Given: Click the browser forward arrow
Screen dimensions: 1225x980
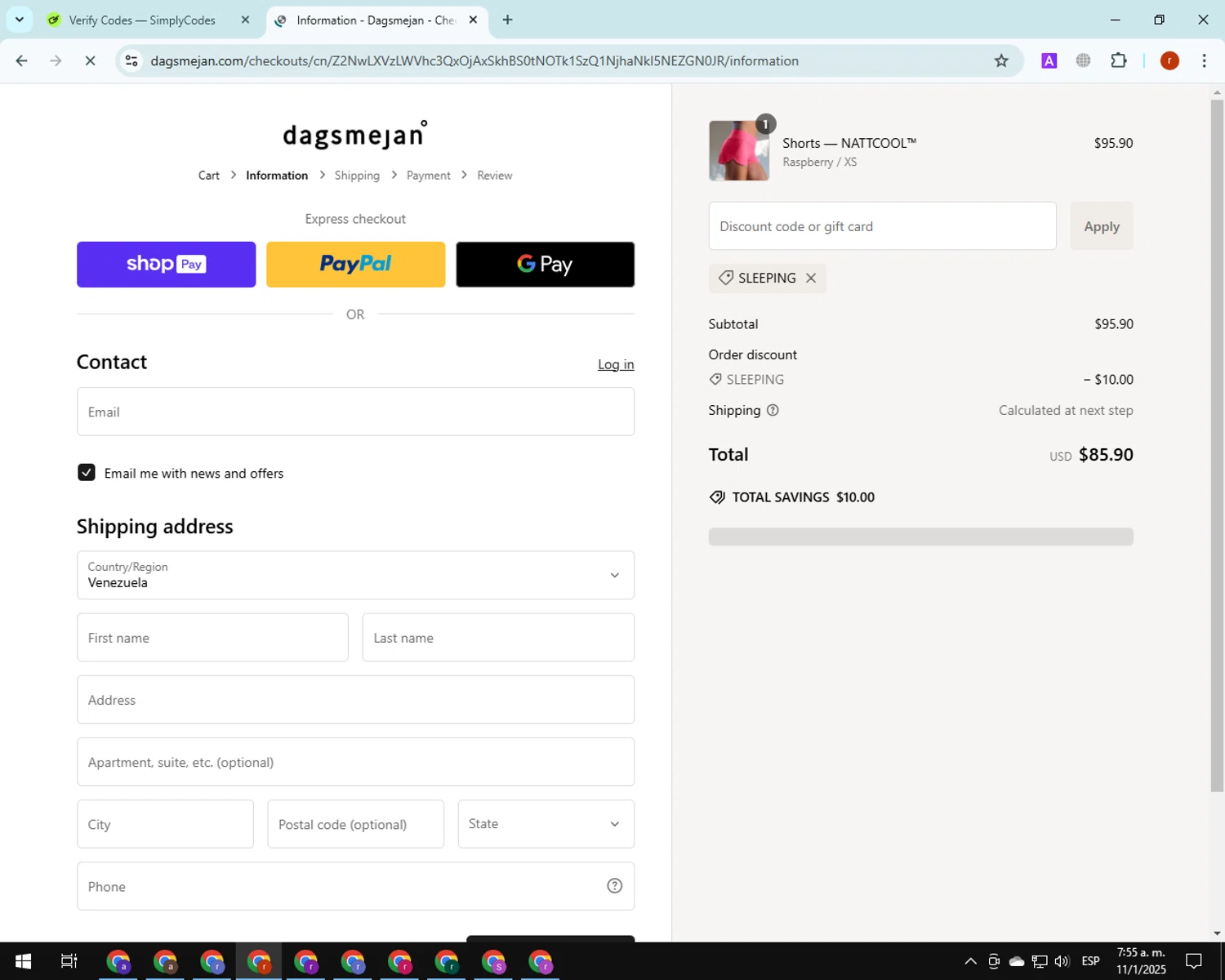Looking at the screenshot, I should pyautogui.click(x=56, y=60).
